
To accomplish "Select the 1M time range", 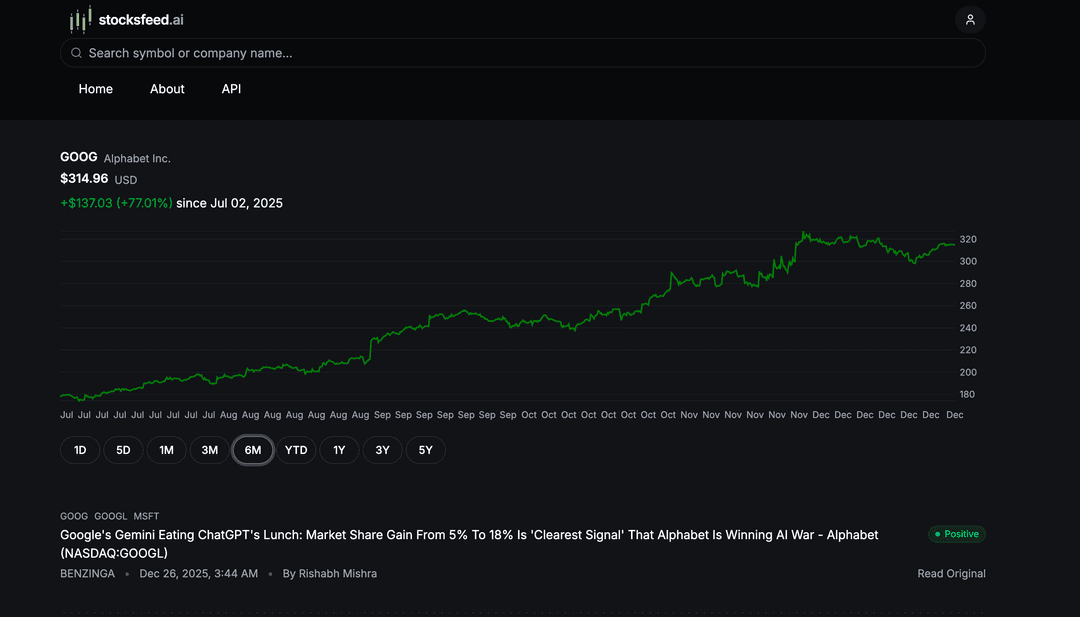I will pos(166,450).
